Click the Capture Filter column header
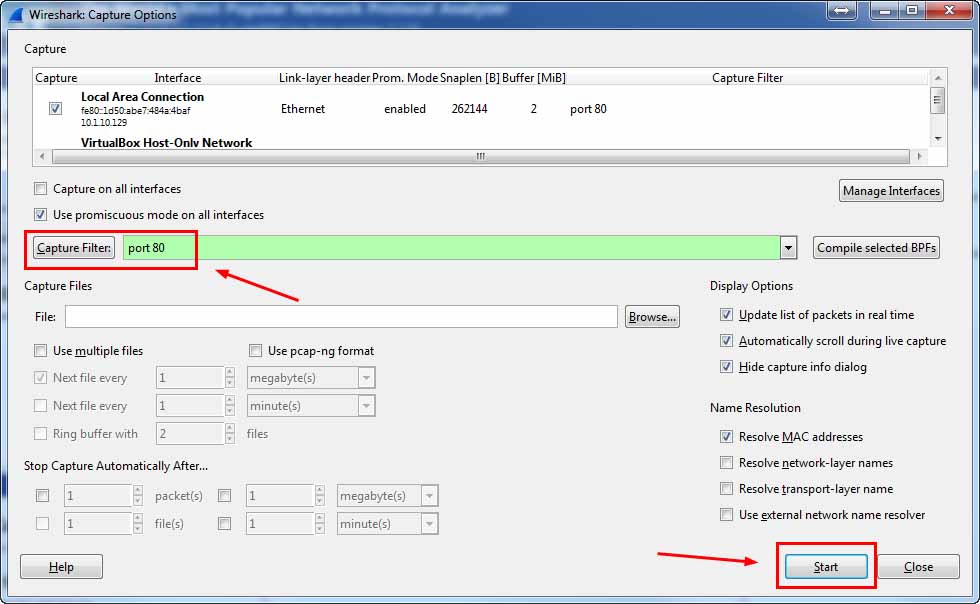980x604 pixels. (x=748, y=78)
